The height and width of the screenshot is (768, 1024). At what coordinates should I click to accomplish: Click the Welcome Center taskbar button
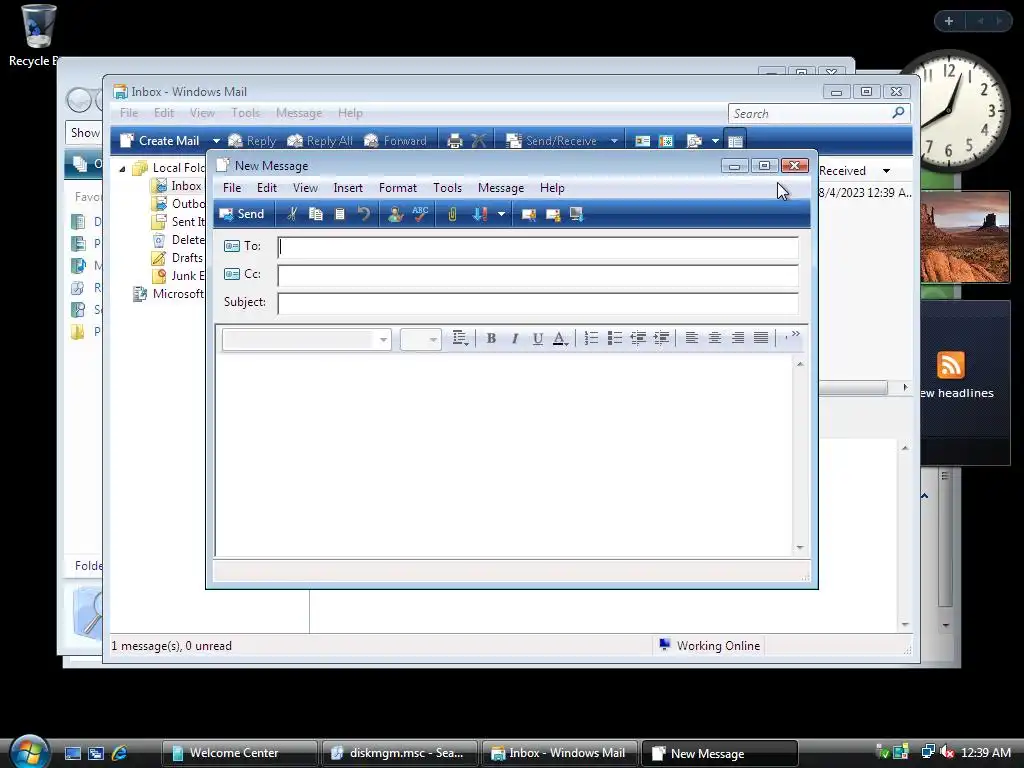239,753
